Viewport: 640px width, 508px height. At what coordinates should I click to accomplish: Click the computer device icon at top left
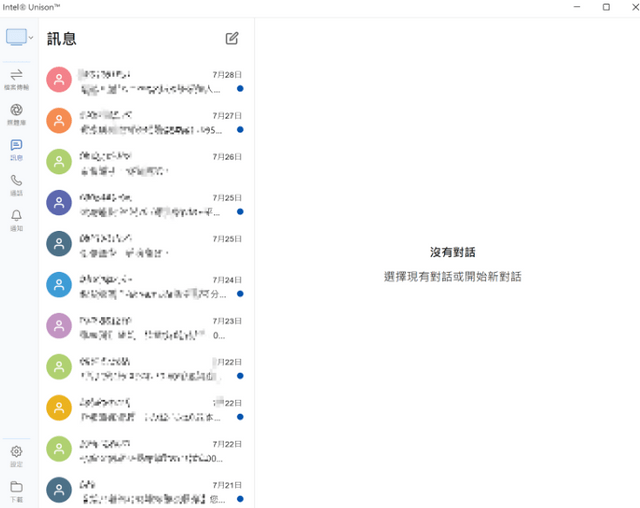[x=16, y=37]
